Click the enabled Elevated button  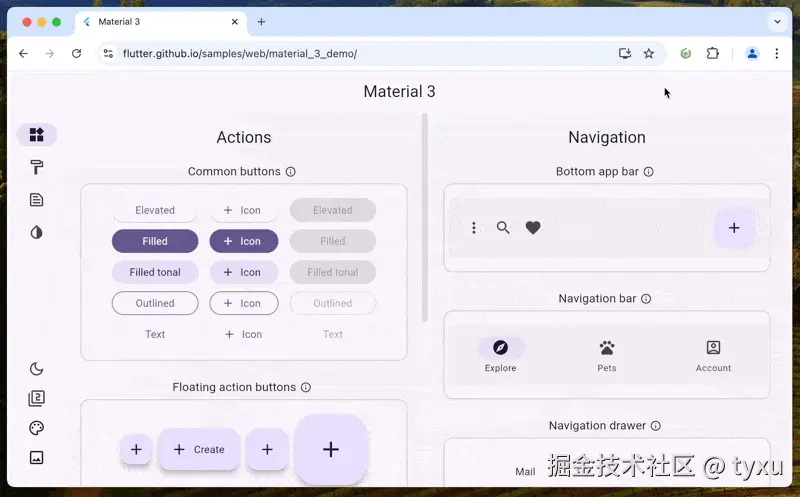pos(155,210)
